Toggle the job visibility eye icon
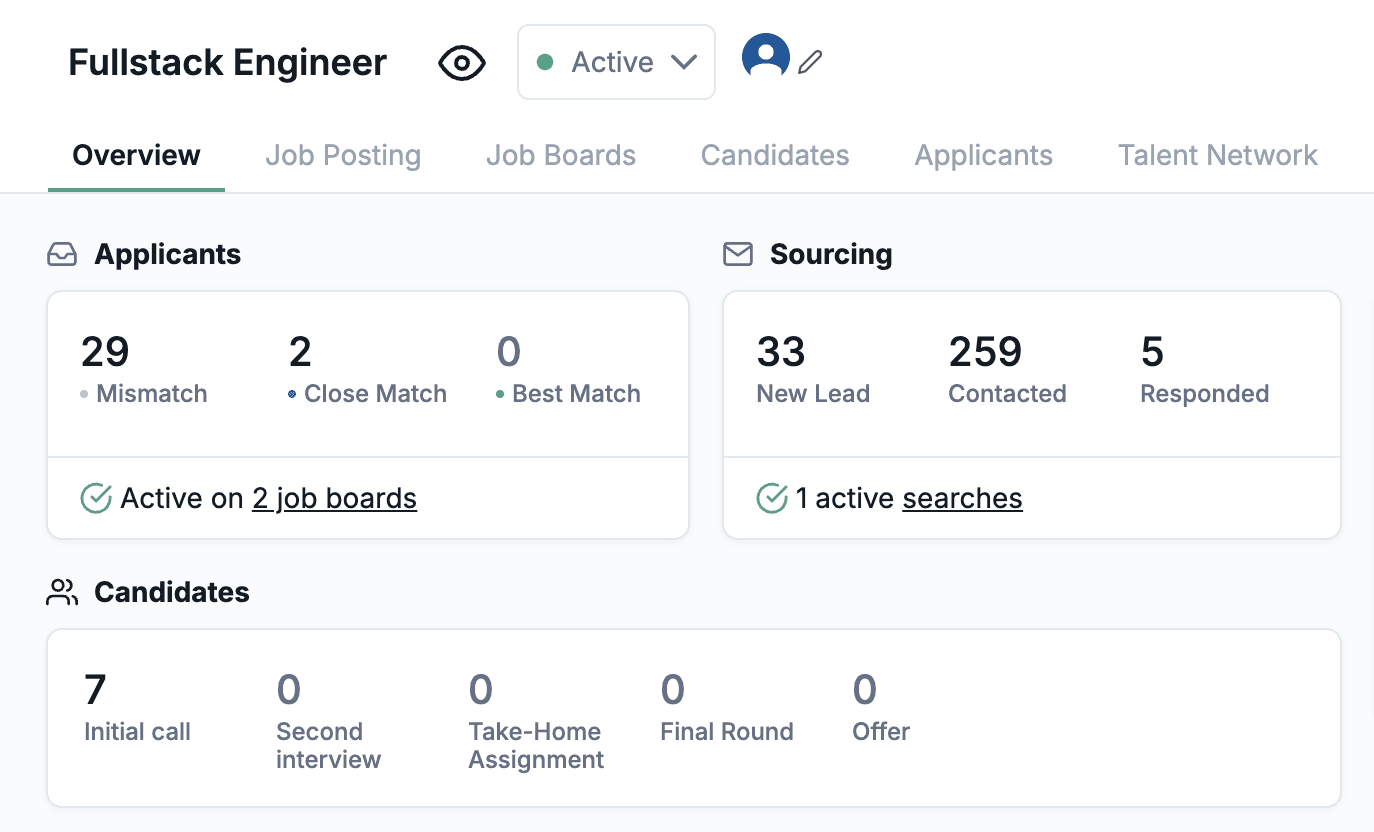 [x=462, y=63]
